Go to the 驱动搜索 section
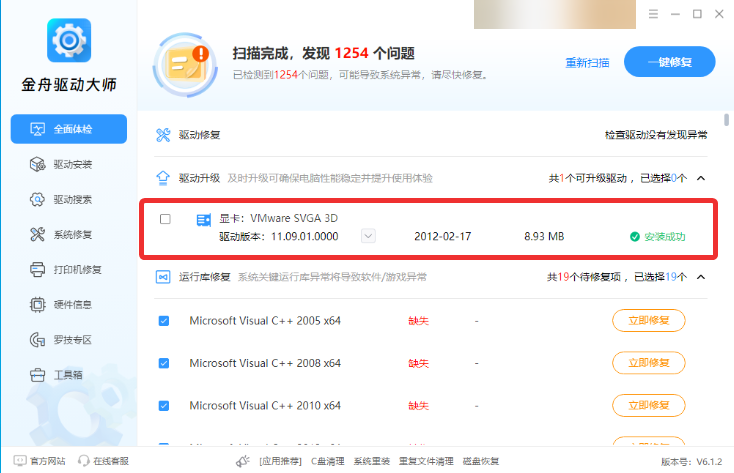This screenshot has width=734, height=473. 69,200
